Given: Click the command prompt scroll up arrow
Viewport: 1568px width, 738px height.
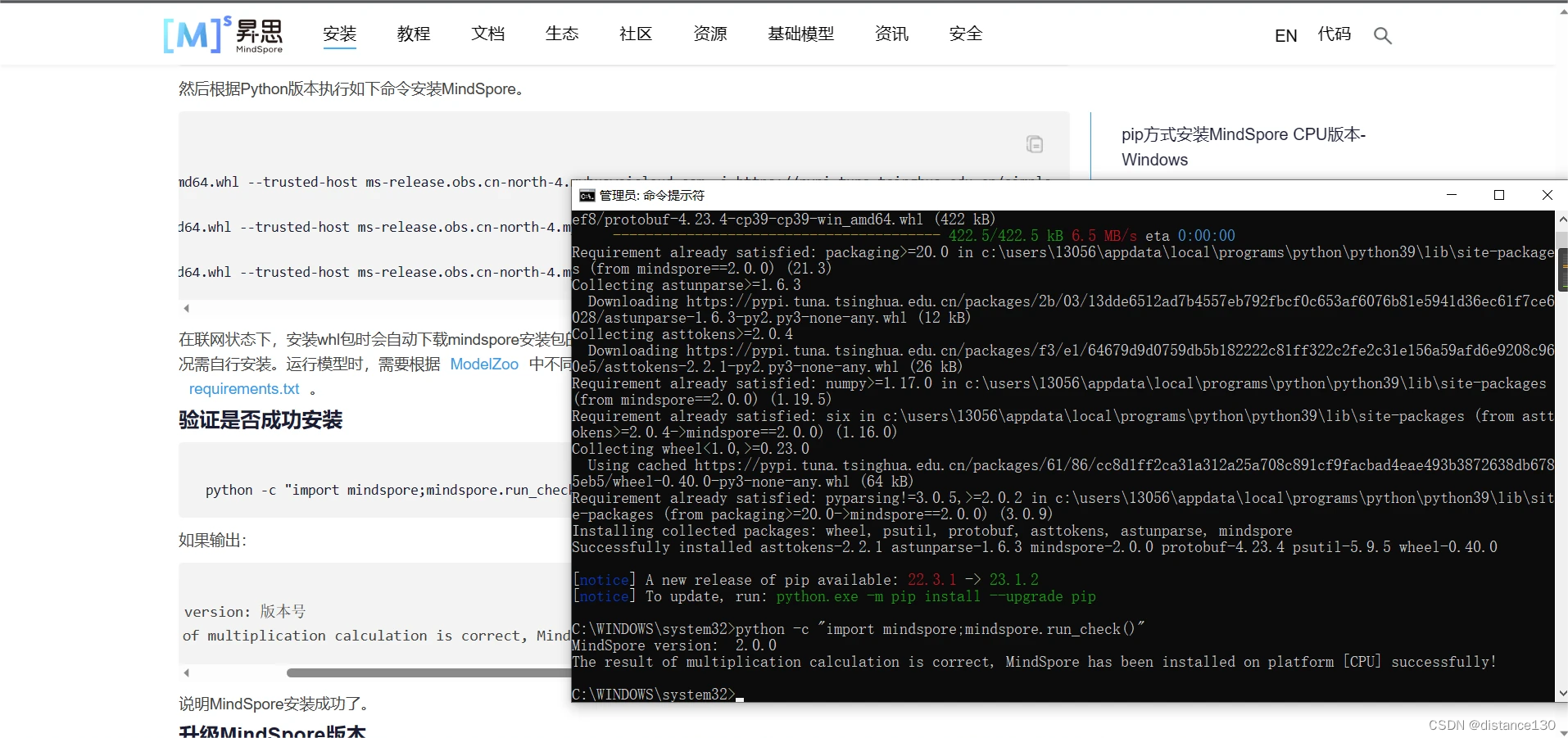Looking at the screenshot, I should [1561, 220].
